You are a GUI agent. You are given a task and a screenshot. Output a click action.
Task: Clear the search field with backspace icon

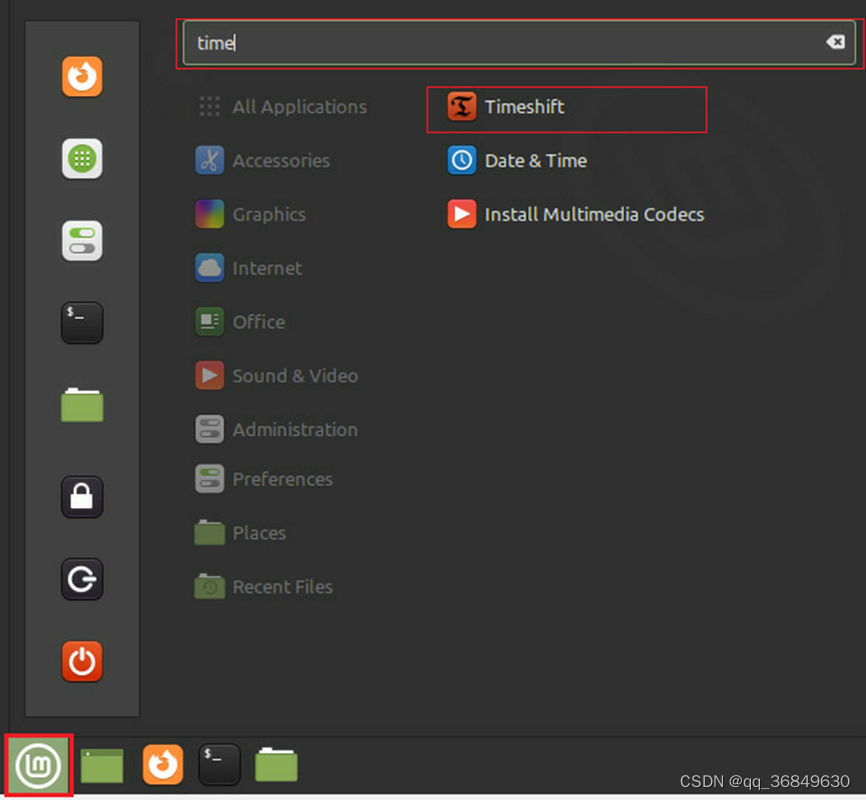click(x=835, y=42)
